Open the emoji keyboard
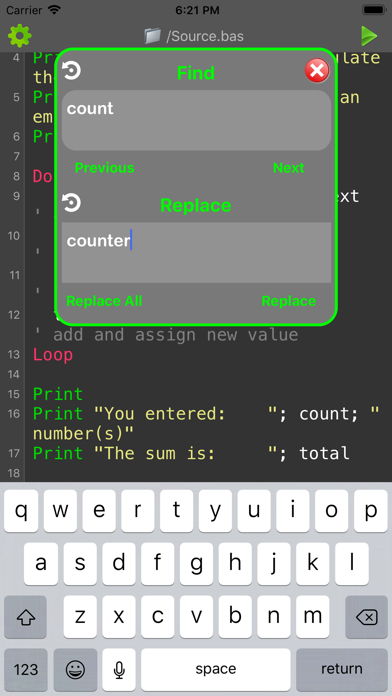The height and width of the screenshot is (696, 392). coord(75,669)
